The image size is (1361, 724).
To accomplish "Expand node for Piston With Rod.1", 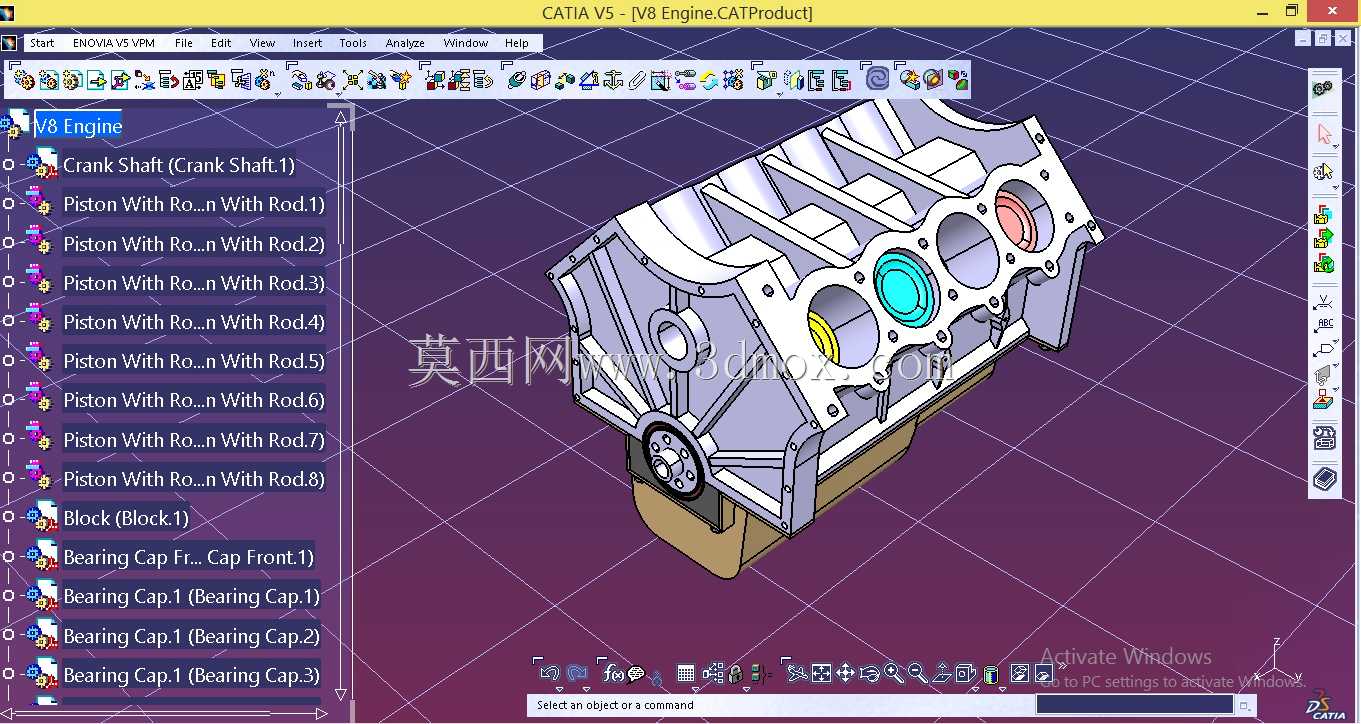I will coord(9,204).
